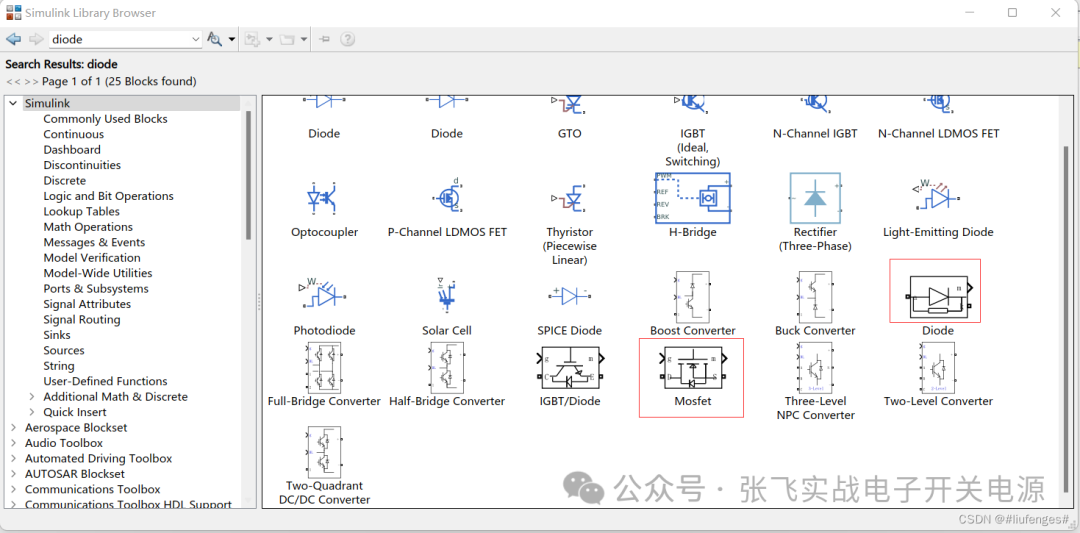Collapse the Simulink tree node

coord(13,103)
